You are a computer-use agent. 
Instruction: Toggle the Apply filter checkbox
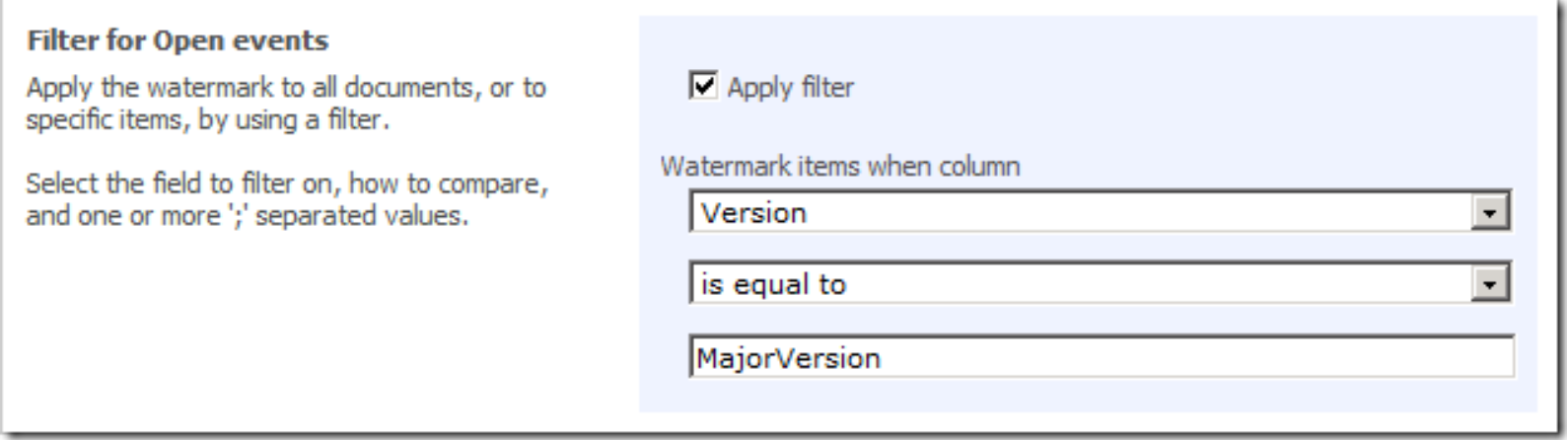click(x=703, y=86)
